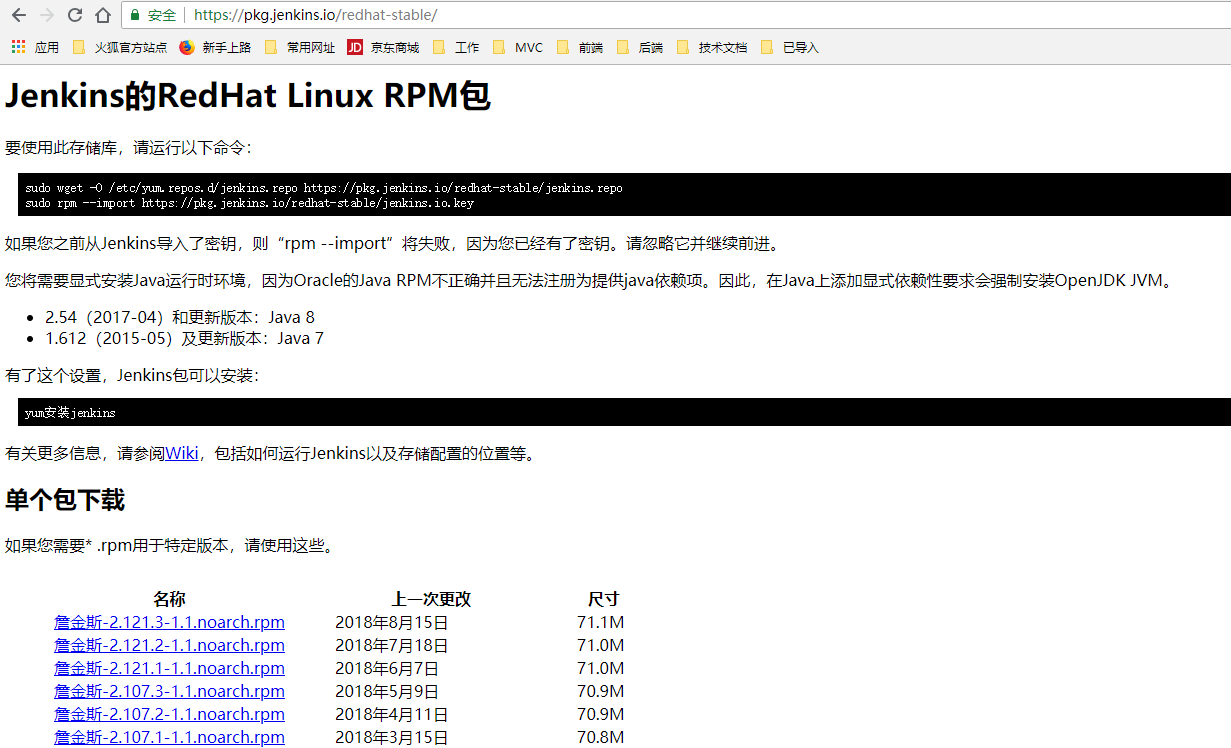Click the 单个包下载 heading

pyautogui.click(x=65, y=500)
